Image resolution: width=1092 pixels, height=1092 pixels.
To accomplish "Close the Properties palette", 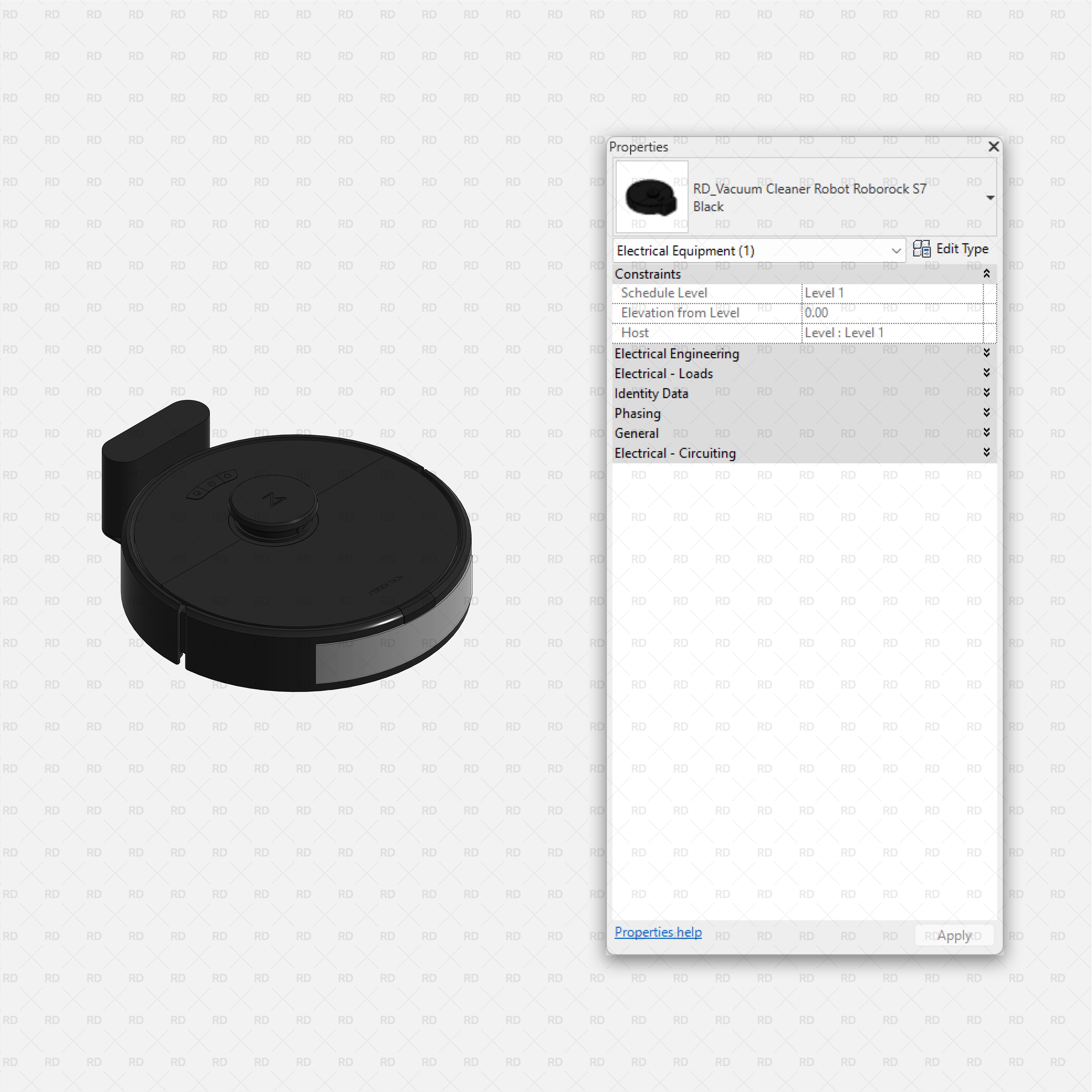I will point(994,147).
